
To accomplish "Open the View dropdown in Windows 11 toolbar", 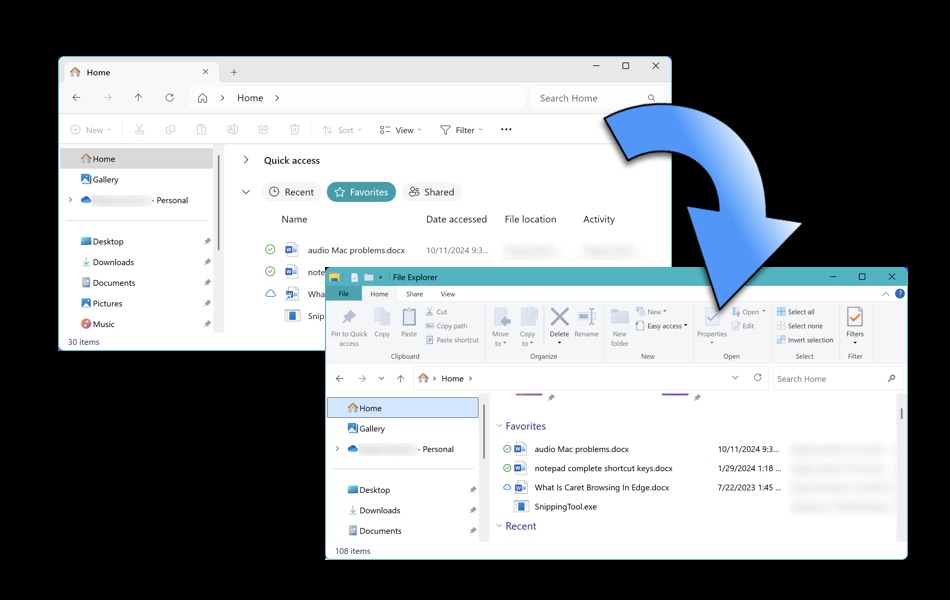I will click(x=400, y=130).
